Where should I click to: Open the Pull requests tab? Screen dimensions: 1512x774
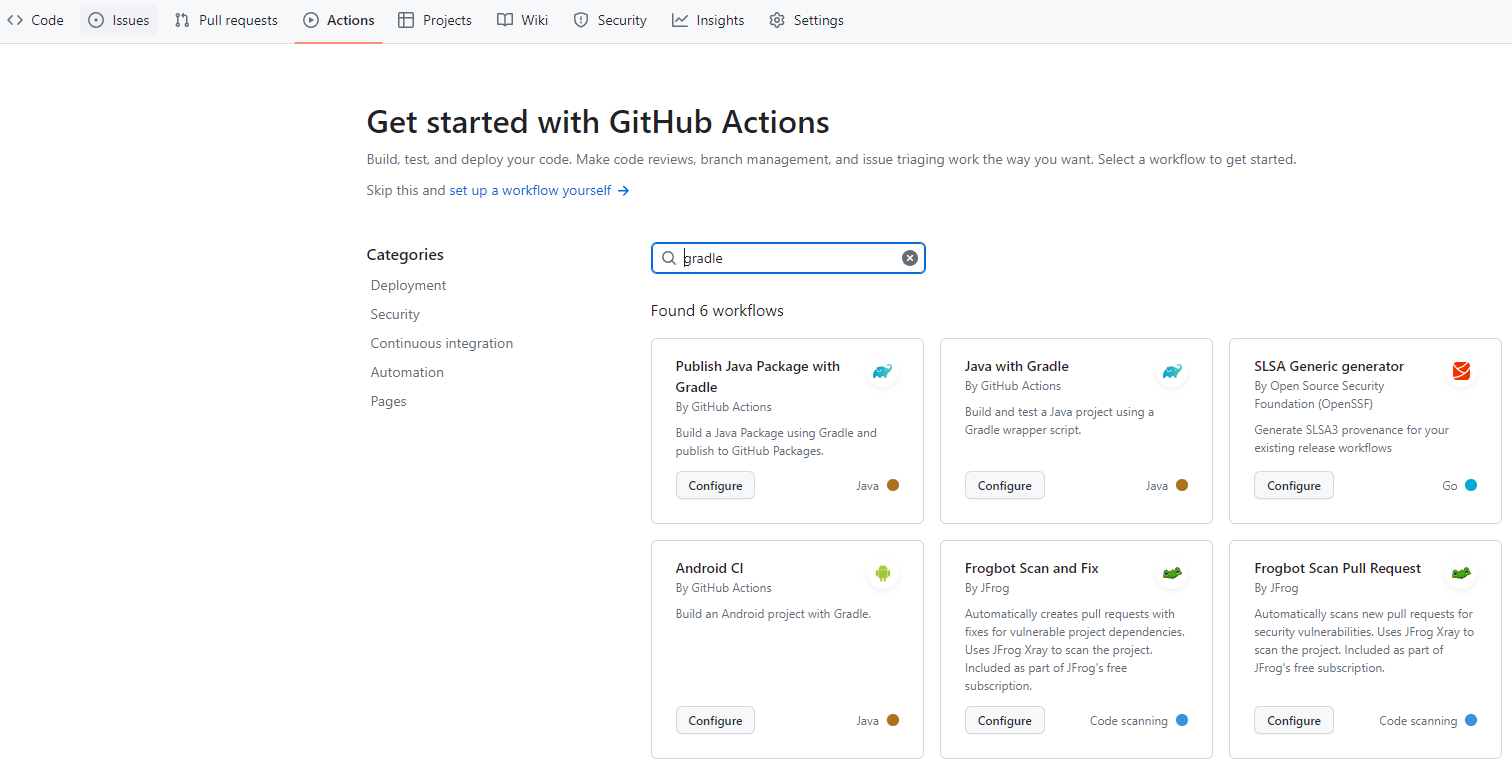226,20
